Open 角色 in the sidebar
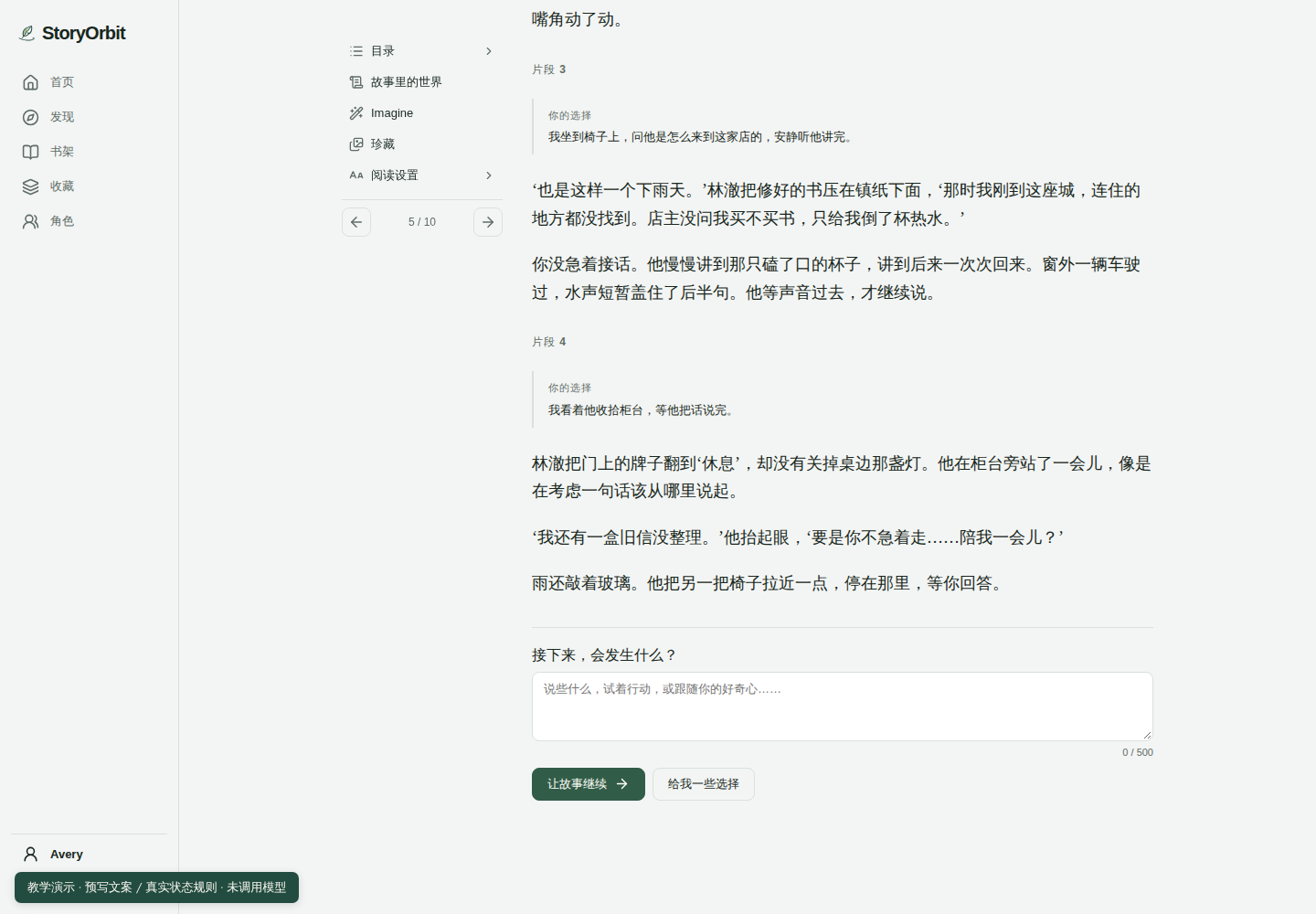The height and width of the screenshot is (914, 1316). tap(89, 221)
